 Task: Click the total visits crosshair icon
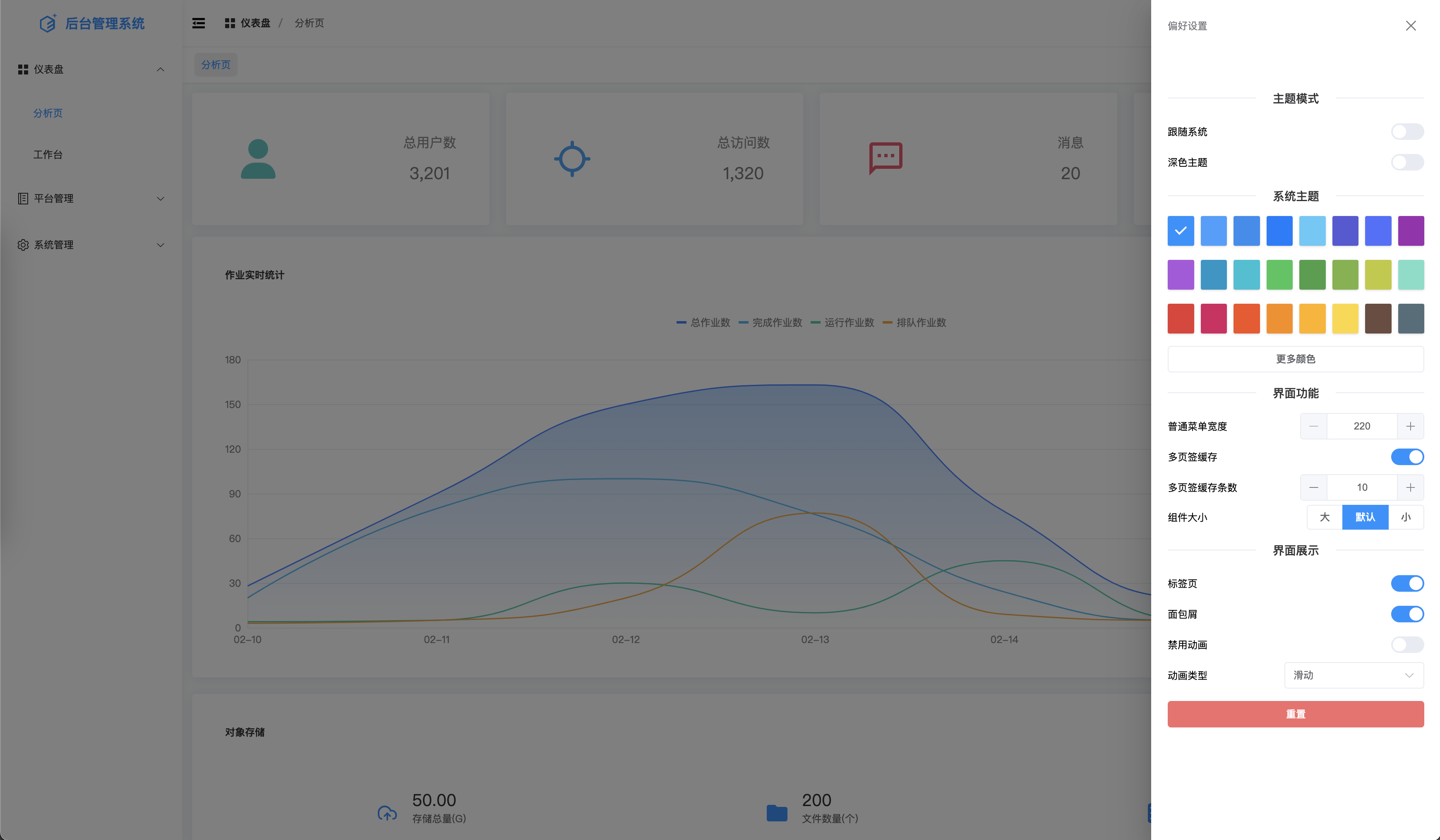pos(571,159)
